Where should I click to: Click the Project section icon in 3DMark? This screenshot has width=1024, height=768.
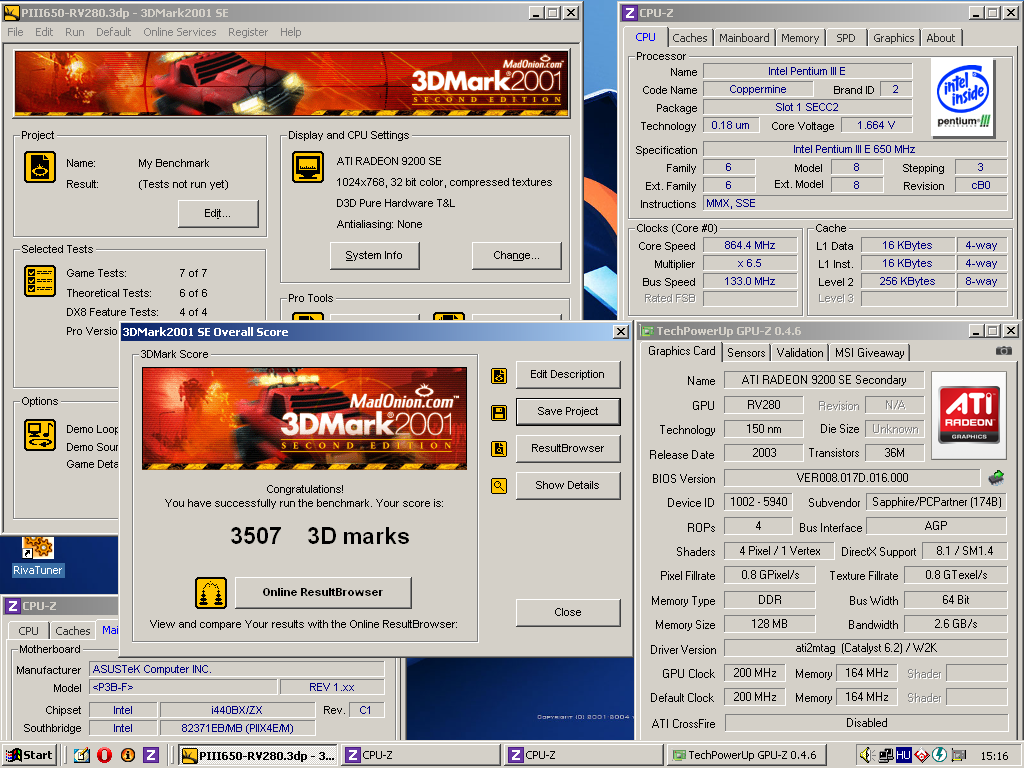40,167
